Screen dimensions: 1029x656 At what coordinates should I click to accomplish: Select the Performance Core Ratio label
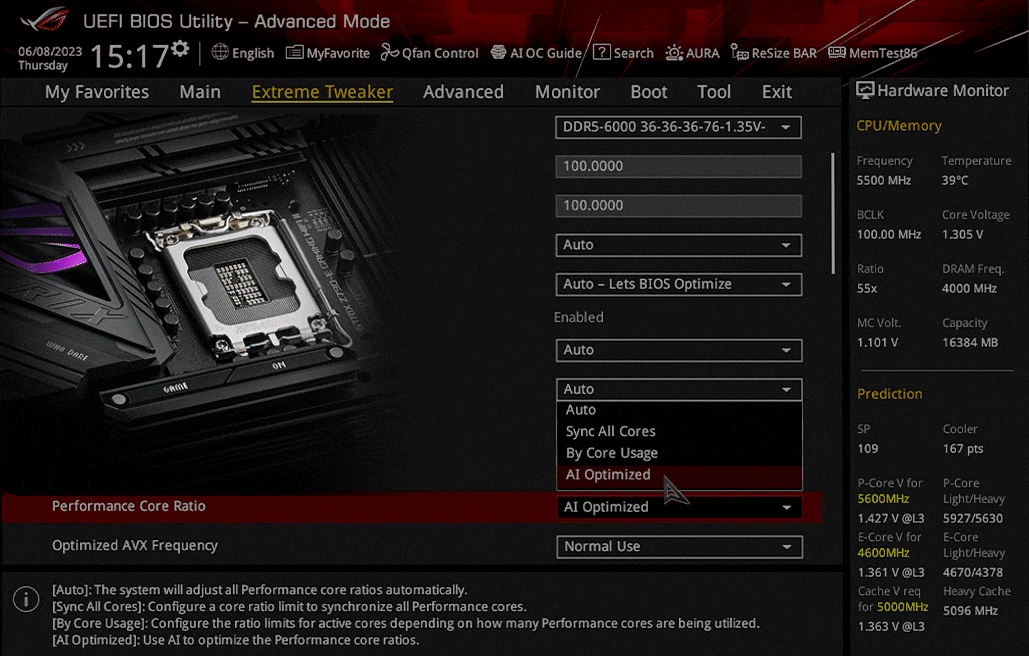pos(129,506)
